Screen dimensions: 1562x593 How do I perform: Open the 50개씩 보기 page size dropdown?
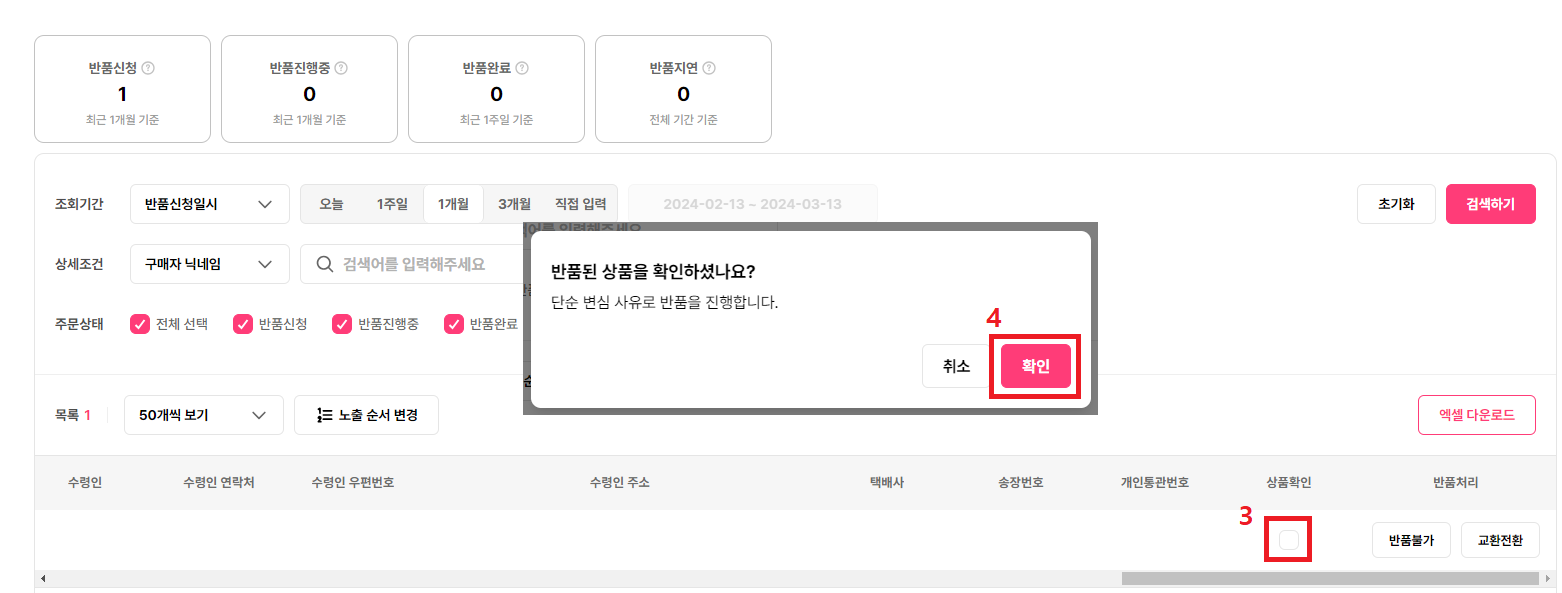click(204, 415)
